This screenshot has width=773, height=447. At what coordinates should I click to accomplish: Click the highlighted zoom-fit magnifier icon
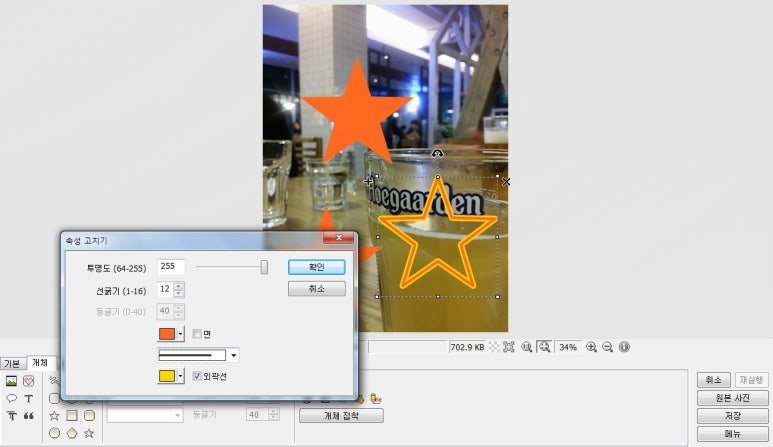[544, 347]
